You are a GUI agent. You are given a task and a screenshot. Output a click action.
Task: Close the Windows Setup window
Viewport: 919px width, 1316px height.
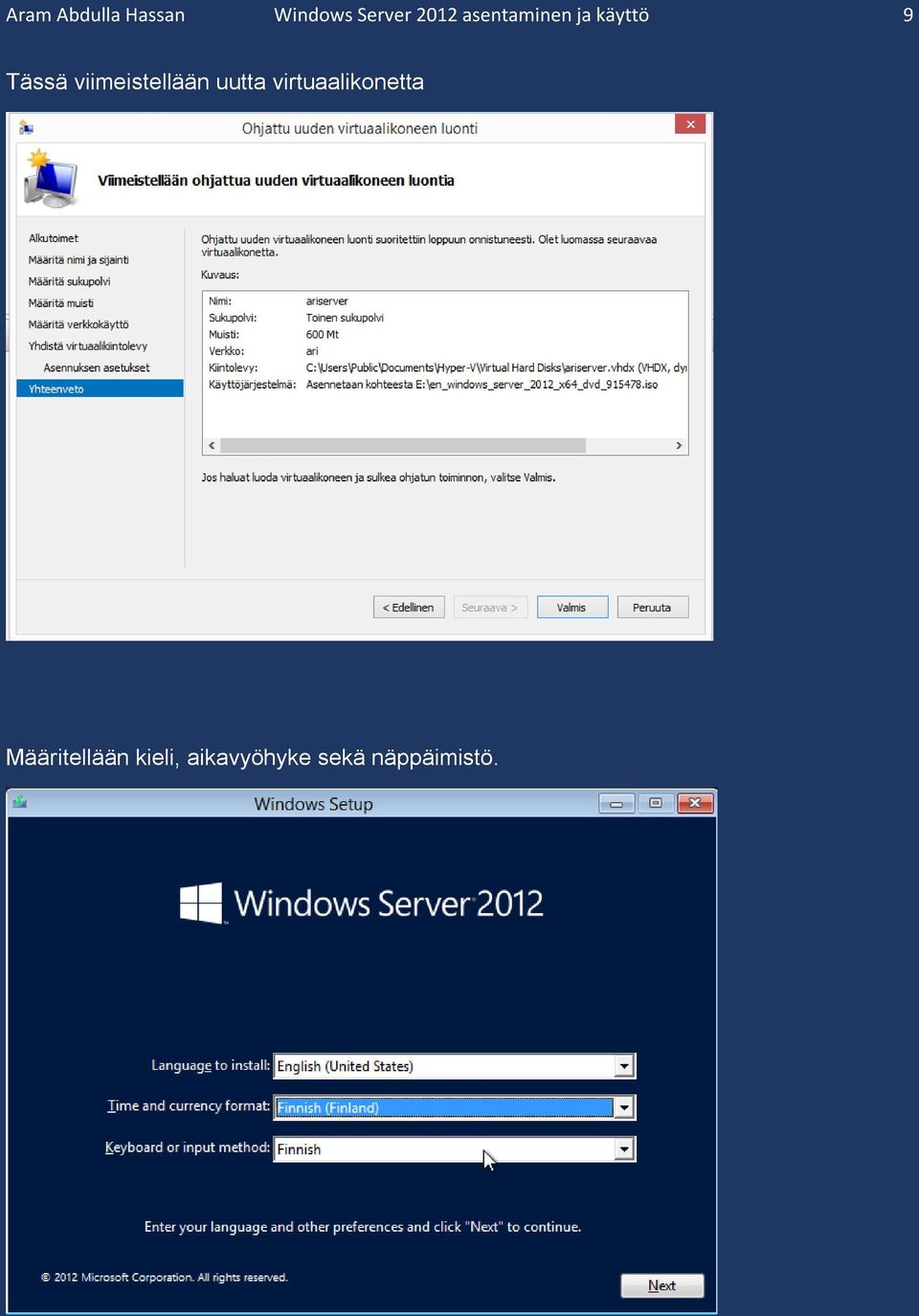696,803
